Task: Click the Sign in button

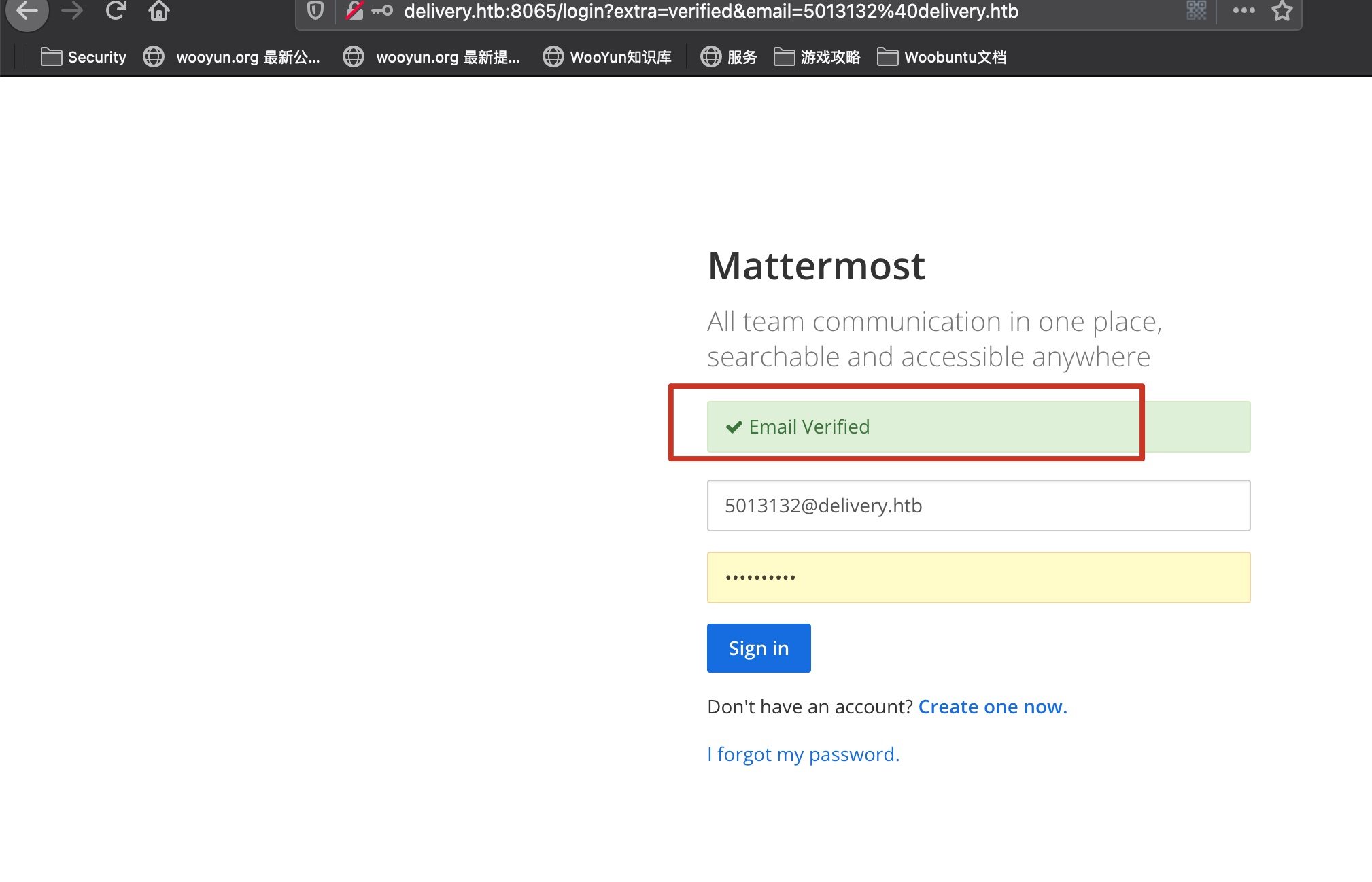Action: click(759, 648)
